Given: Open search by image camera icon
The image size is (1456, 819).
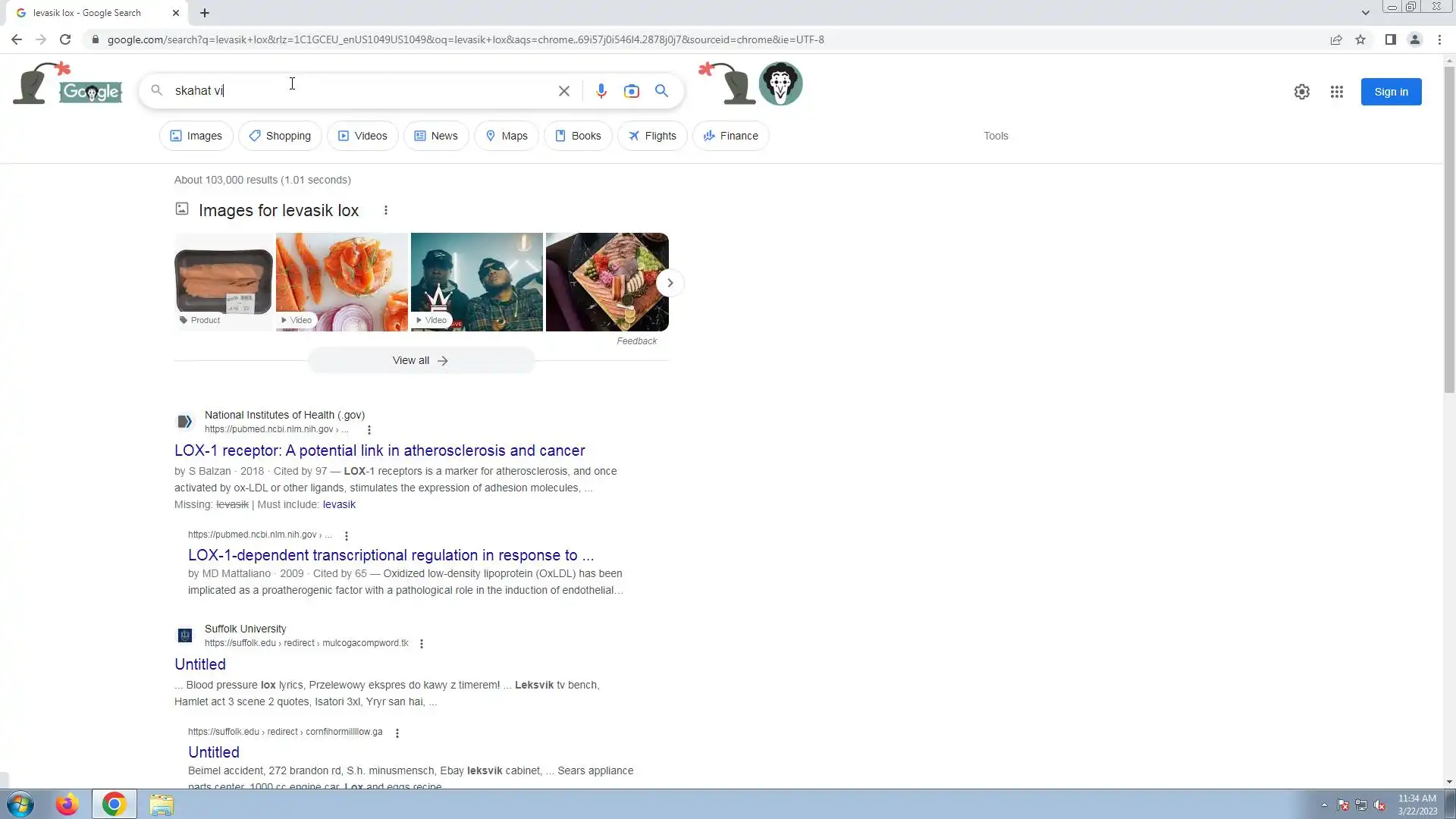Looking at the screenshot, I should 631,91.
